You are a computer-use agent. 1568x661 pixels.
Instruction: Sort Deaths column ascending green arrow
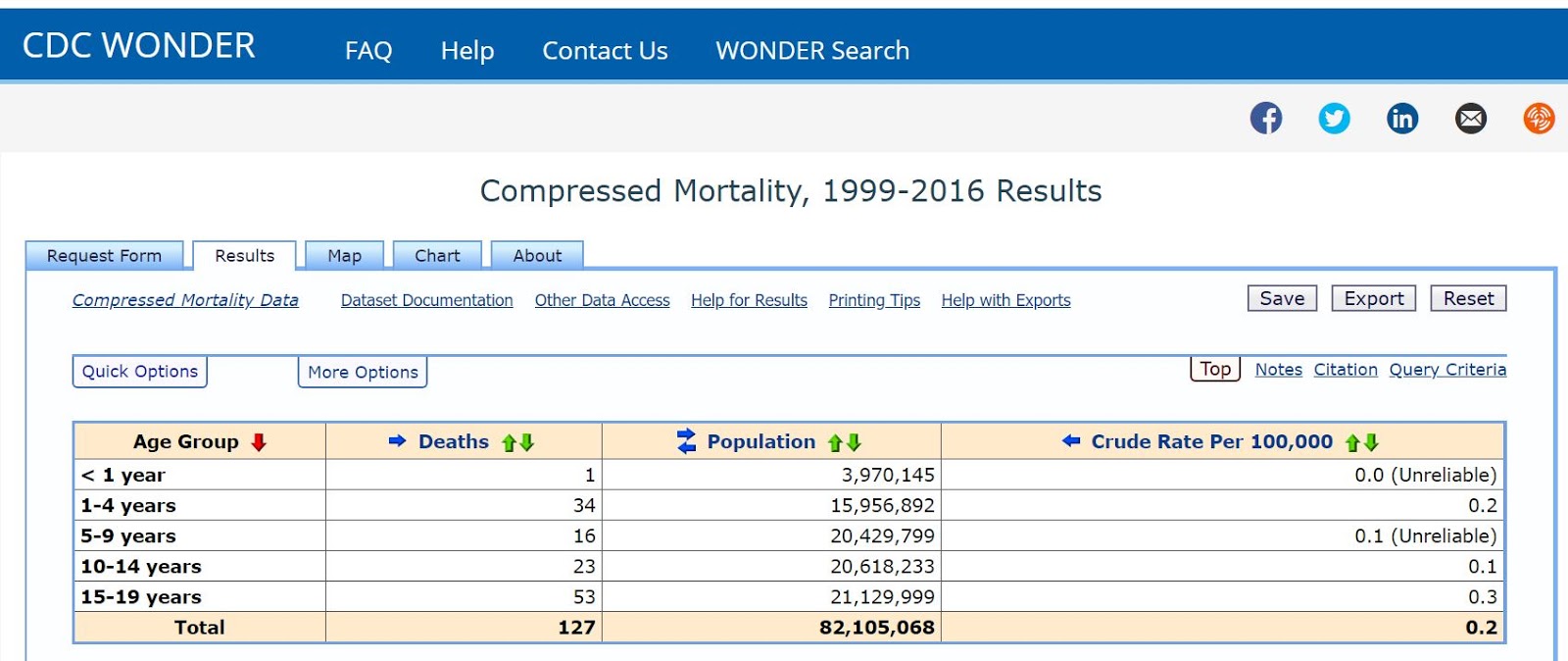coord(509,443)
